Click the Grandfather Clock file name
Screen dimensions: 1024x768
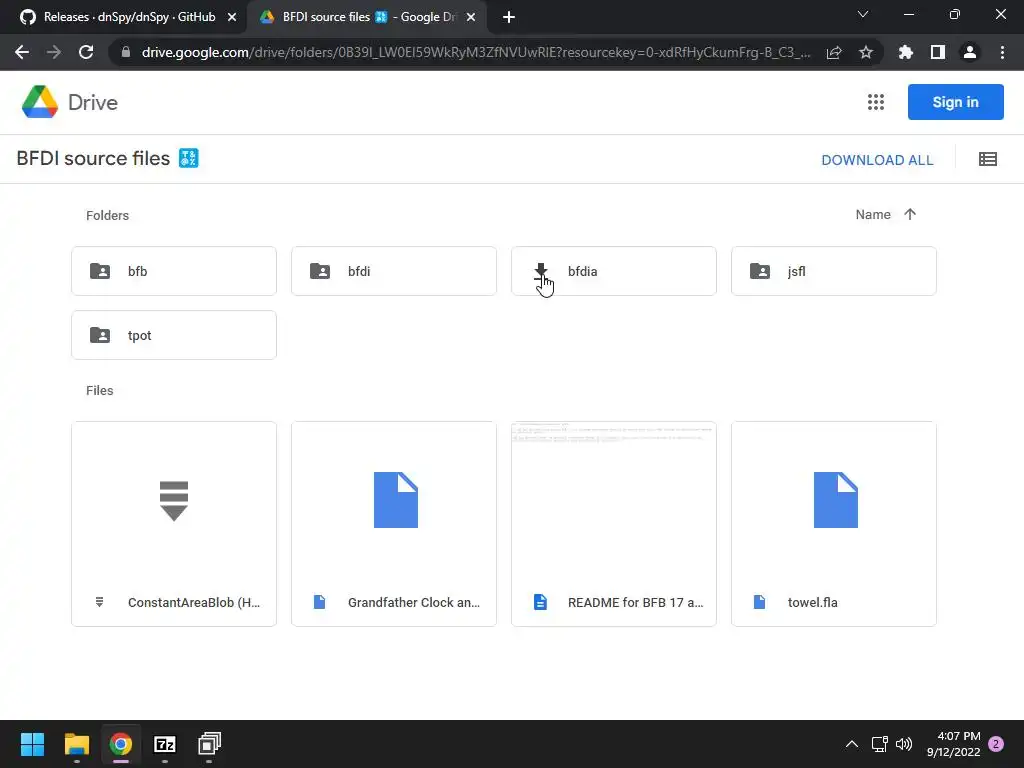point(413,602)
